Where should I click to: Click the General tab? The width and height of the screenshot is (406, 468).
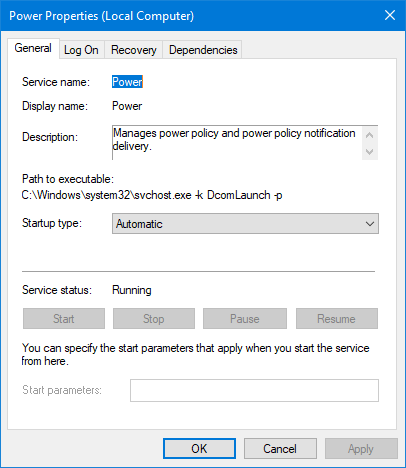(x=33, y=48)
